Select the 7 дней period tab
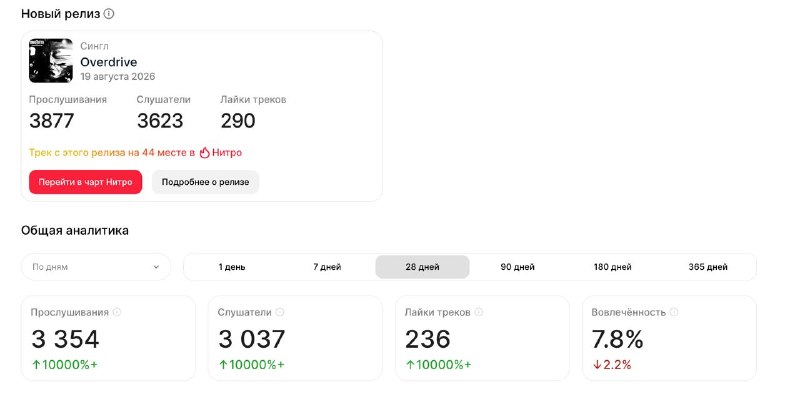This screenshot has height=404, width=800. point(327,267)
